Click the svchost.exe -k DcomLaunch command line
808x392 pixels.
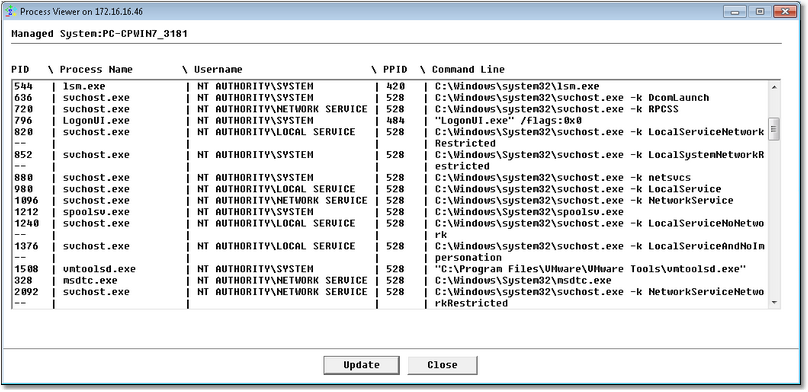tap(572, 97)
